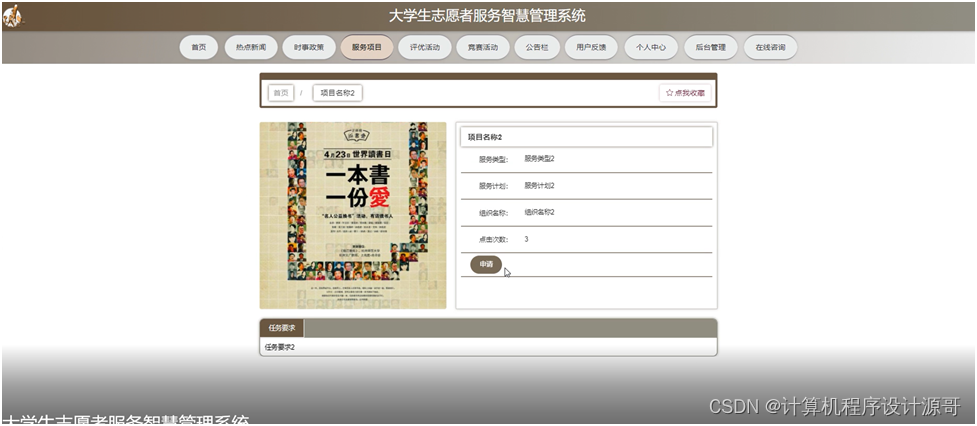Click the 组织名称: label

pyautogui.click(x=493, y=213)
